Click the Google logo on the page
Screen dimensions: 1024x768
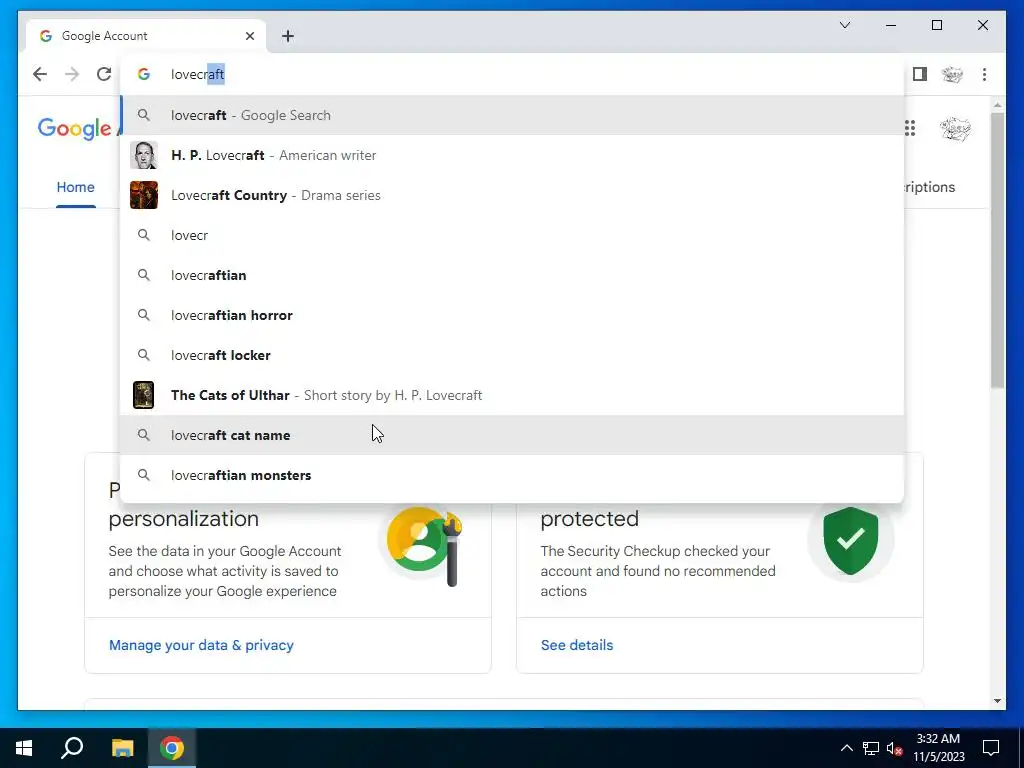pos(74,128)
